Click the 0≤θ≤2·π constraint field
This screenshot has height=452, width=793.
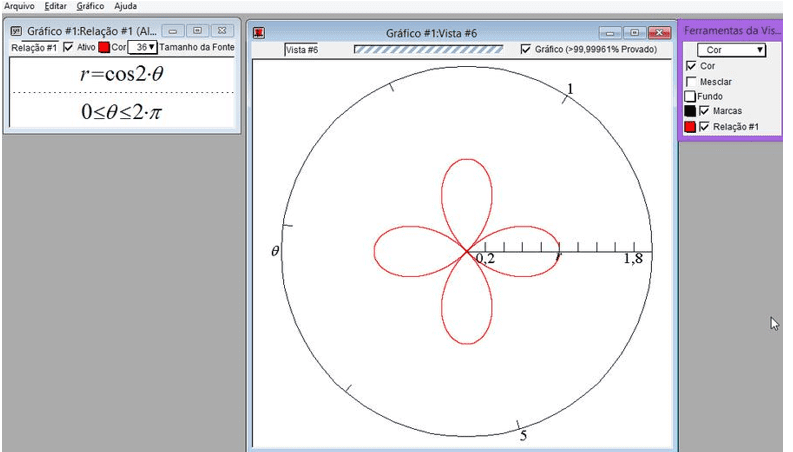(122, 111)
